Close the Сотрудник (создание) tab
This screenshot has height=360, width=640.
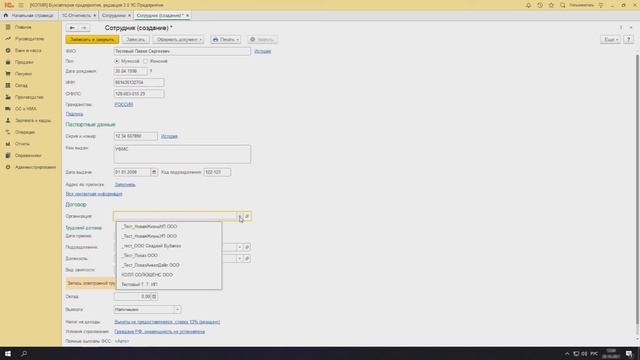pyautogui.click(x=187, y=16)
